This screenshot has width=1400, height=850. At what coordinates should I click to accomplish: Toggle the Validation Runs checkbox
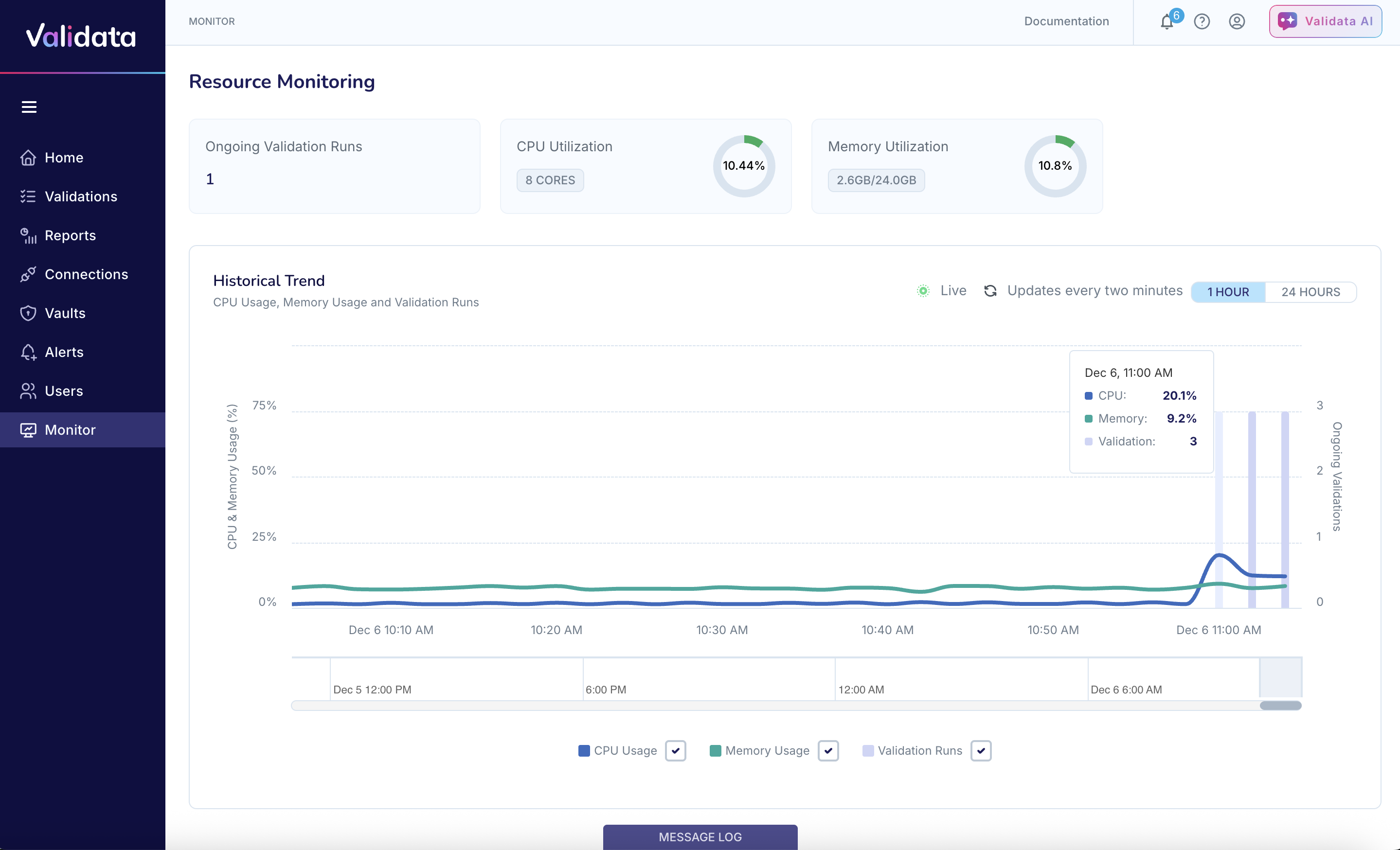(x=981, y=751)
